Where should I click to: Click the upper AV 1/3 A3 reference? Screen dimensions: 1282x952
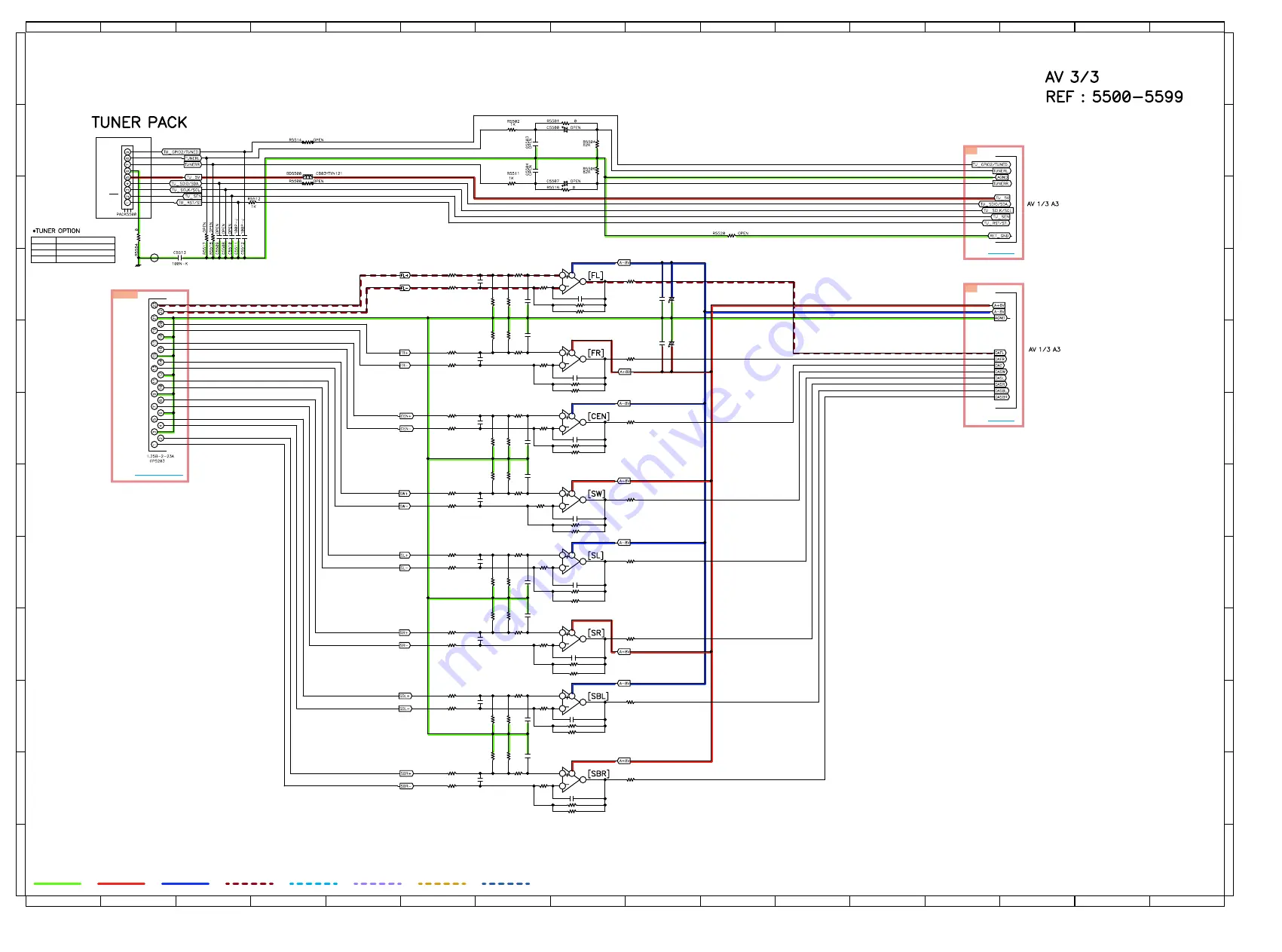pos(1043,204)
